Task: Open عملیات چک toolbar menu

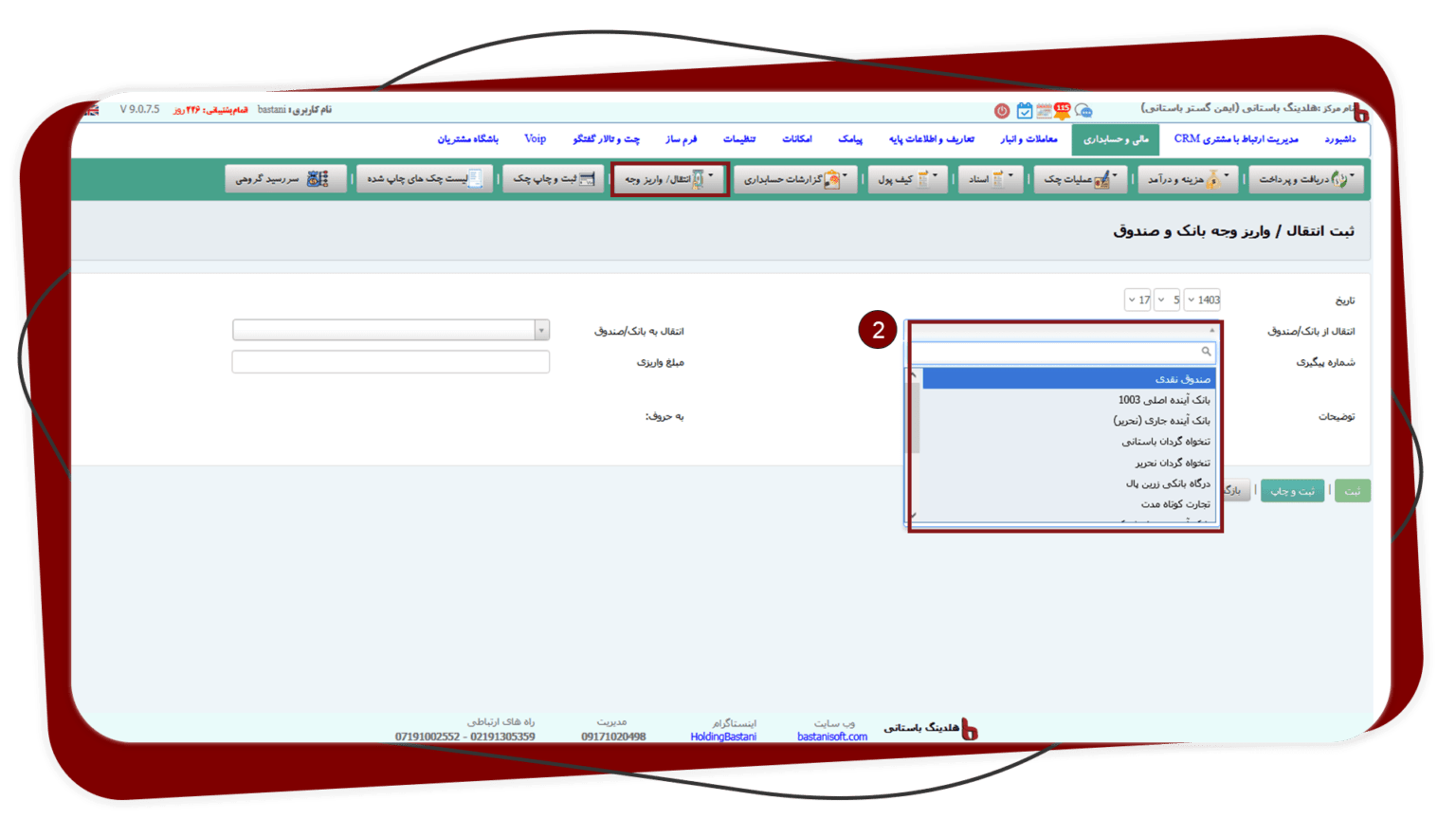Action: (1082, 179)
